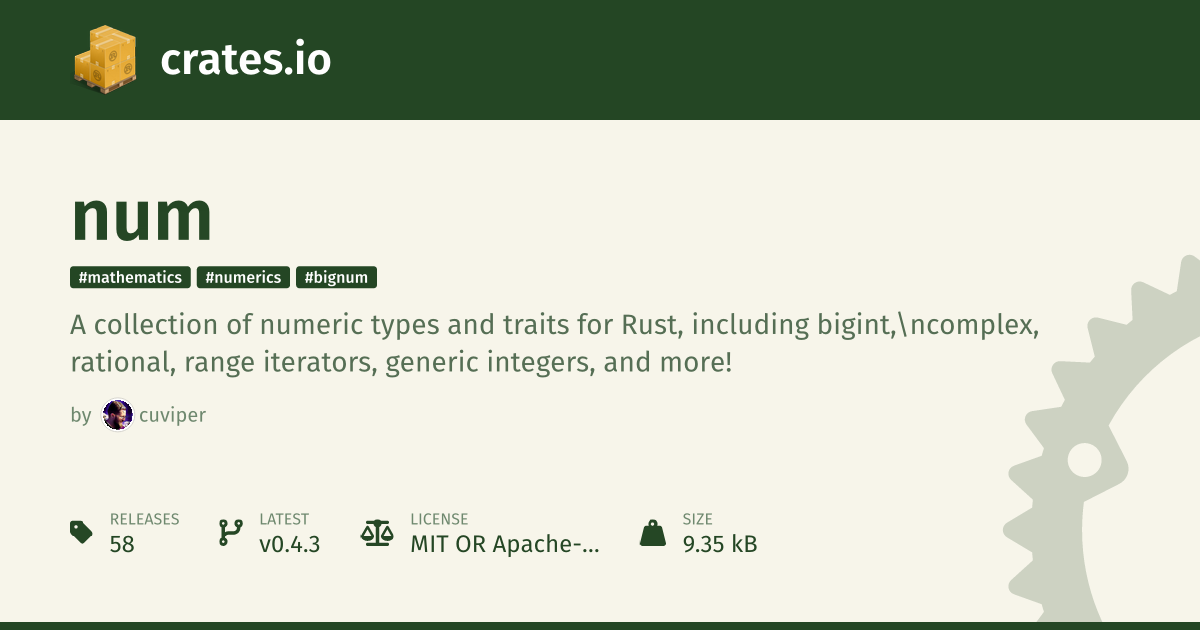
Task: Click cuviper's avatar image
Action: pos(118,415)
